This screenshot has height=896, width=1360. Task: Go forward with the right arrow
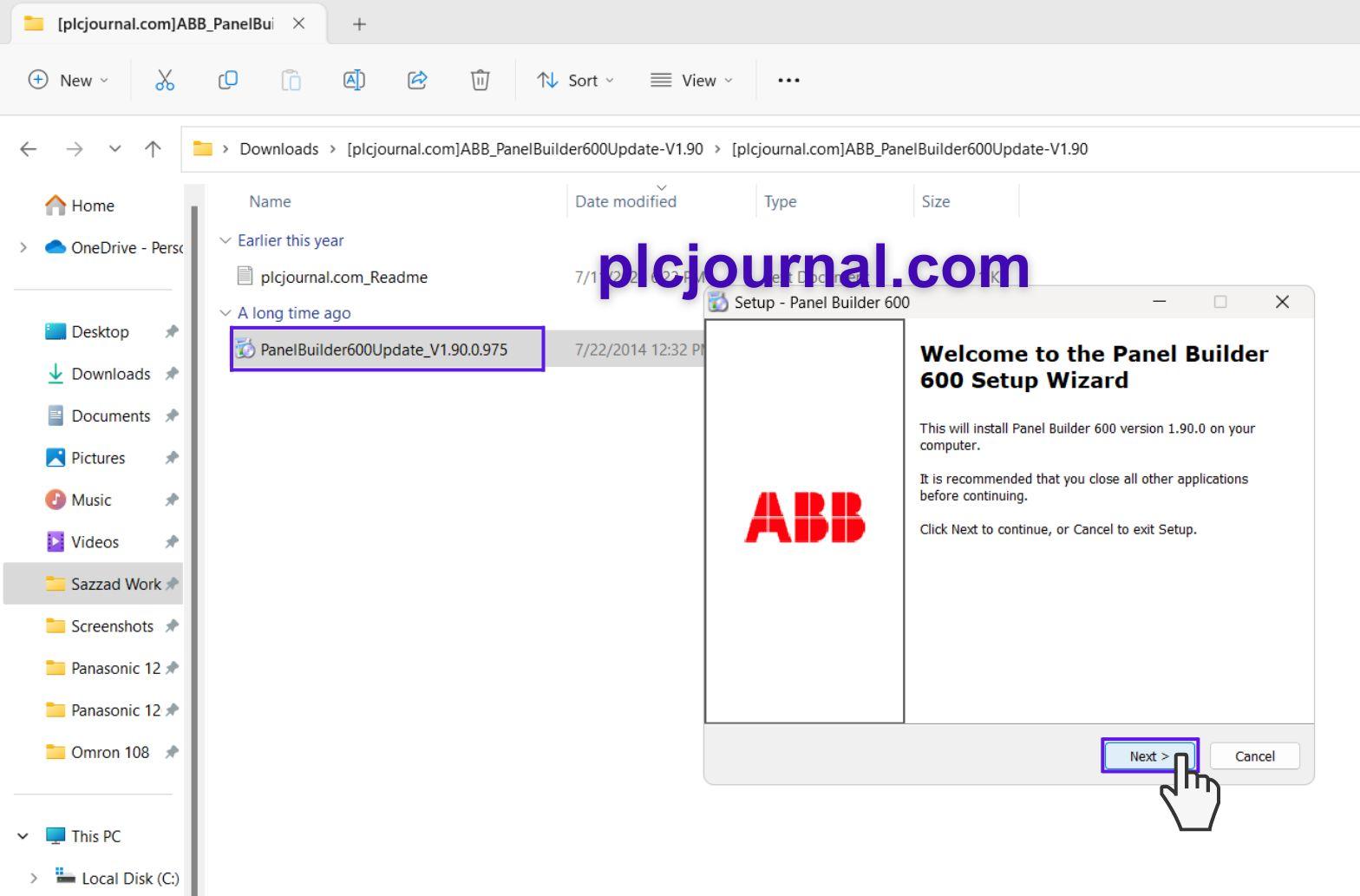[75, 149]
